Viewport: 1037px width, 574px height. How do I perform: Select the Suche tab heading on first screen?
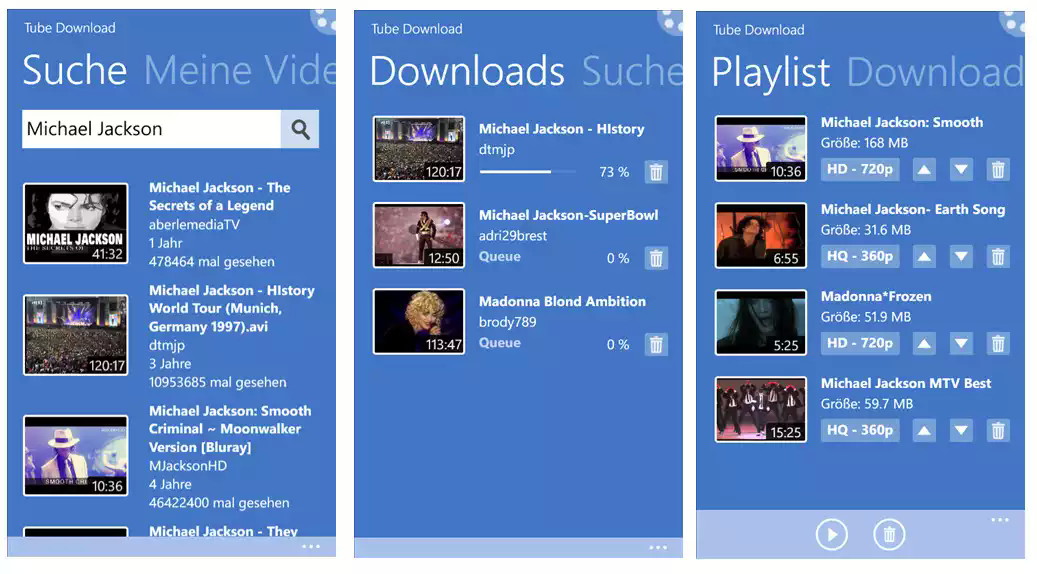74,69
